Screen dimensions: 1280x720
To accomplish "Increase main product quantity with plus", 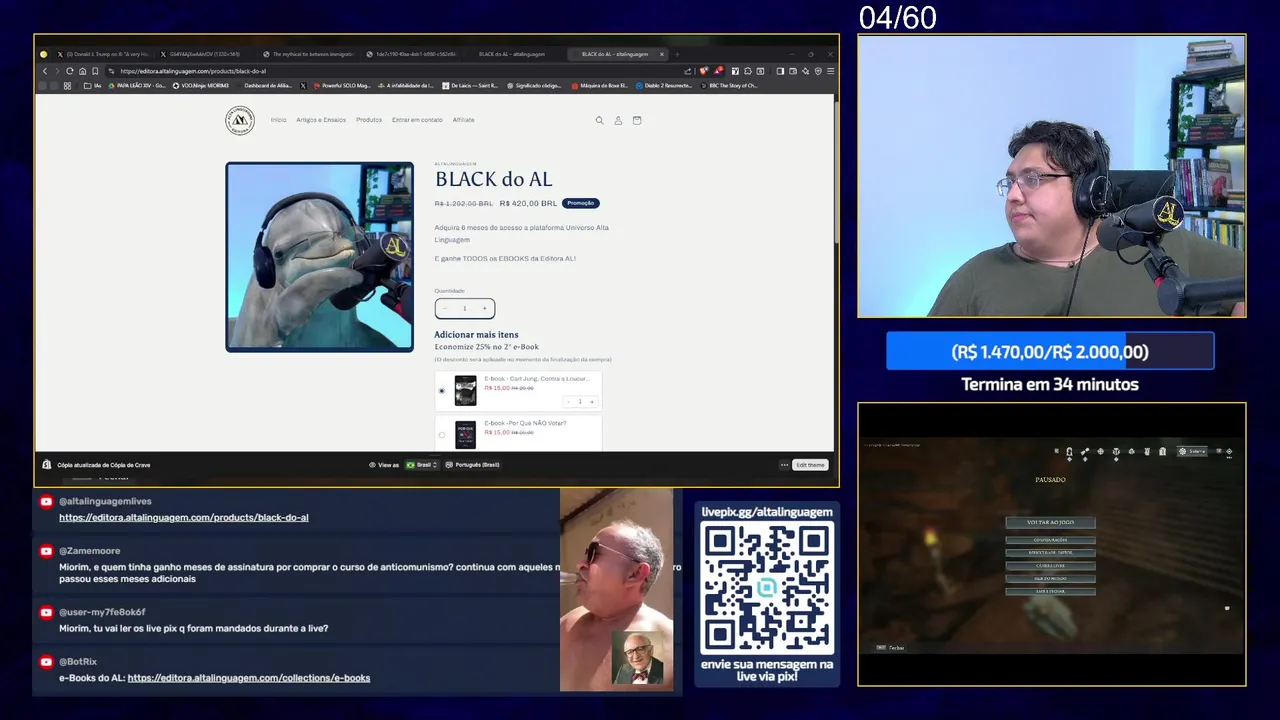I will coord(485,308).
